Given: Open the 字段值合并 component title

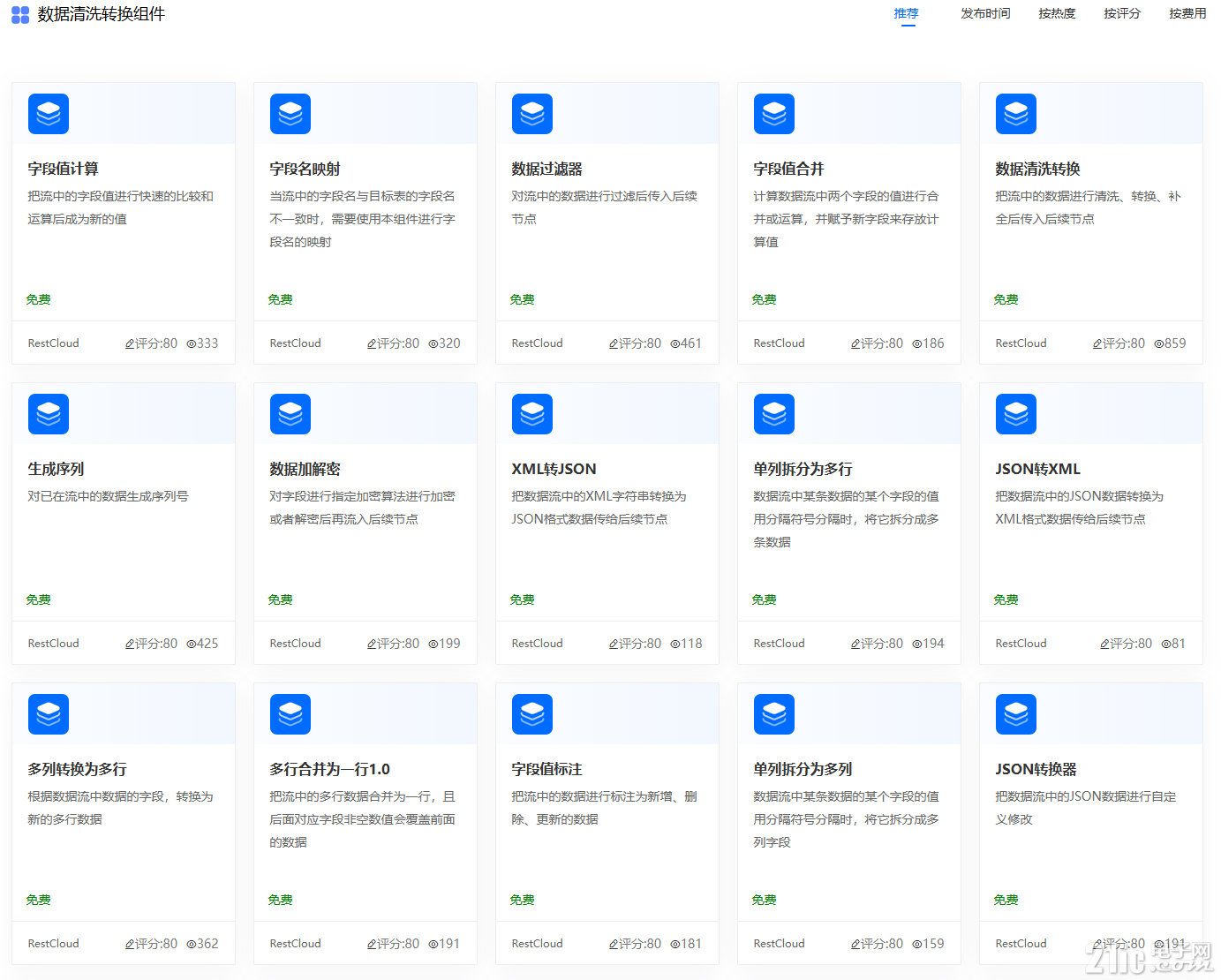Looking at the screenshot, I should point(788,169).
